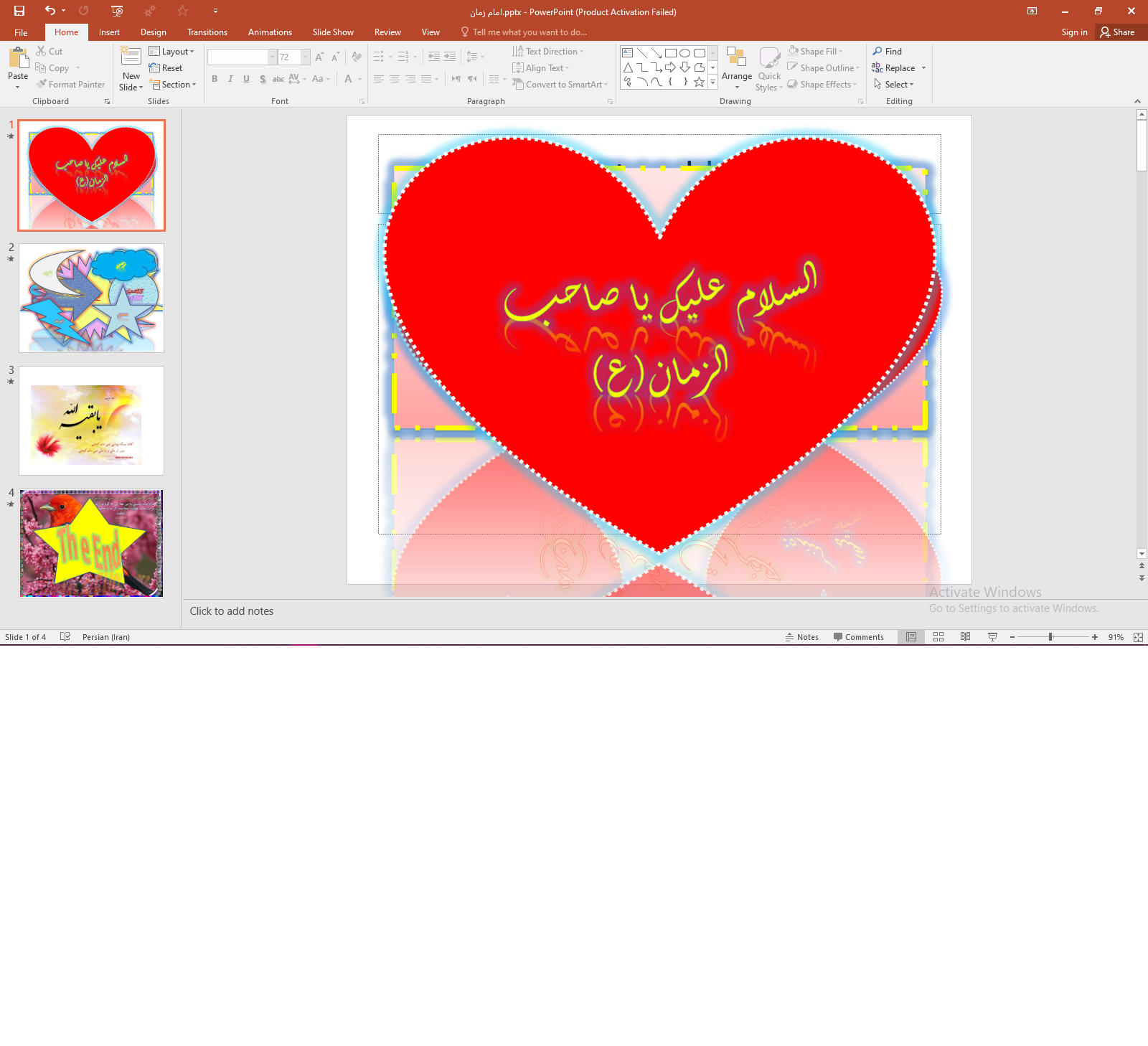Click Sign in link
This screenshot has width=1148, height=1046.
pyautogui.click(x=1074, y=32)
